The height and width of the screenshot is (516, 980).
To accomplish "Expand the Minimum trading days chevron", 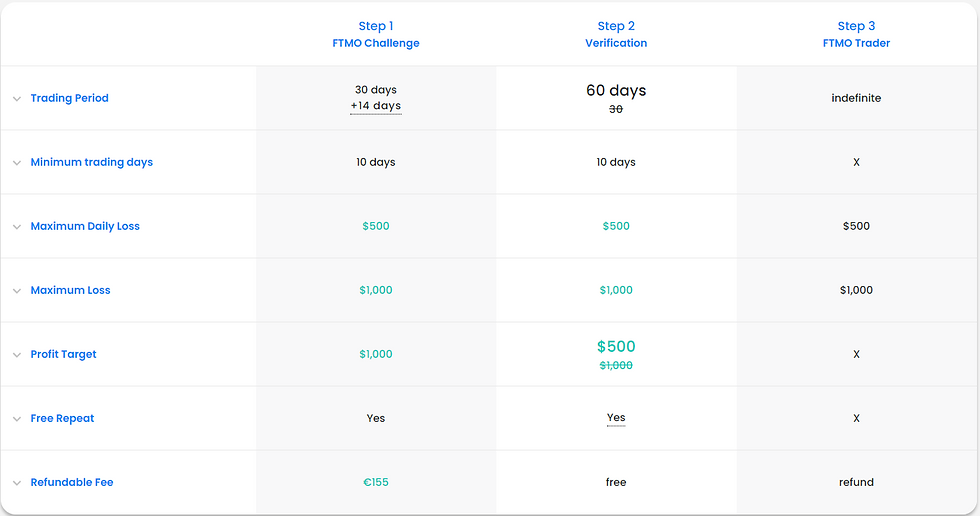I will tap(17, 163).
